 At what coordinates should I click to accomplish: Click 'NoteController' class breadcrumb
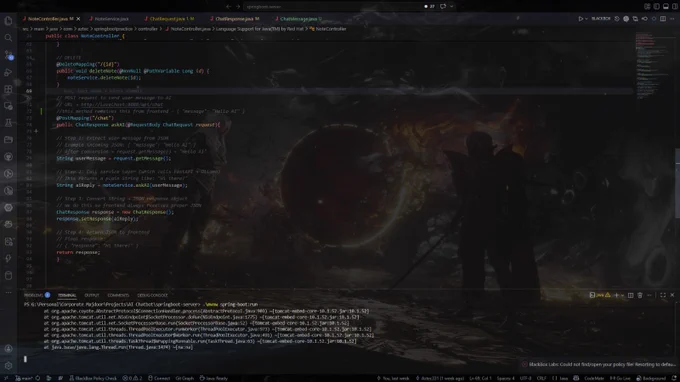tap(330, 29)
